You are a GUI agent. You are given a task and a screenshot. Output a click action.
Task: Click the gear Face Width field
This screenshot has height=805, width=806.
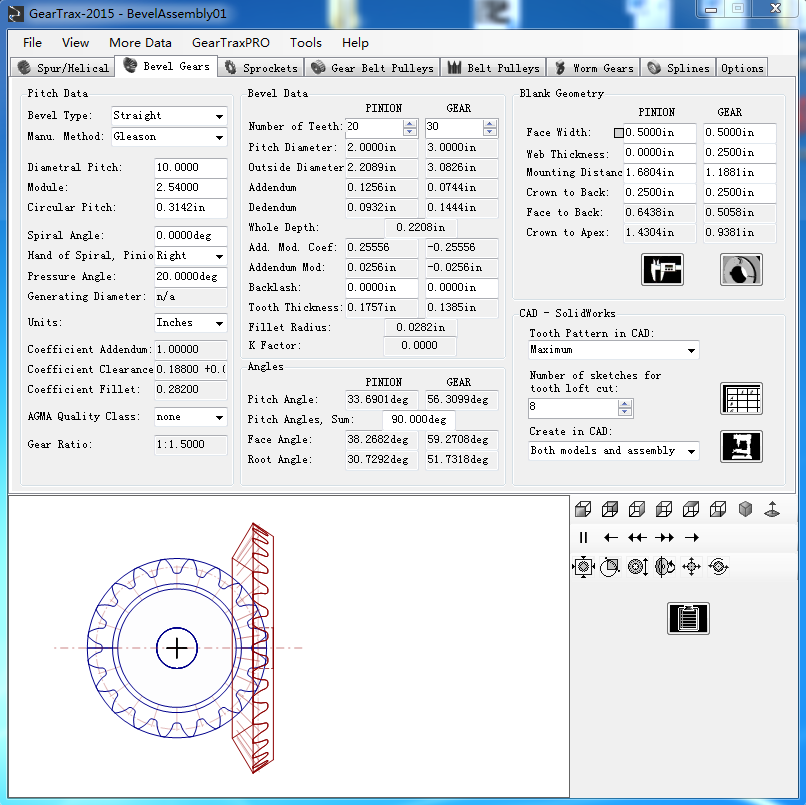click(x=740, y=133)
